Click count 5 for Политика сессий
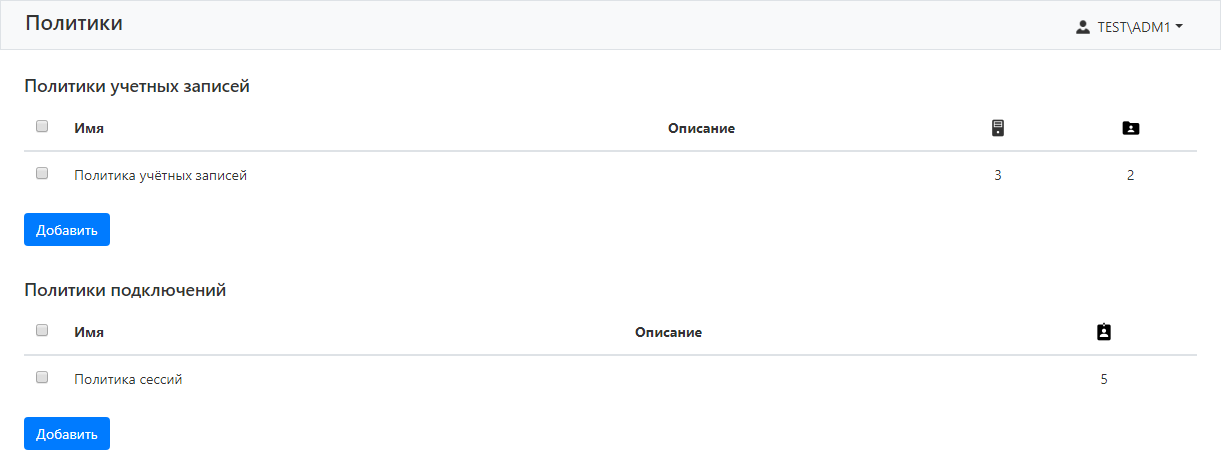This screenshot has width=1221, height=466. (x=1104, y=379)
